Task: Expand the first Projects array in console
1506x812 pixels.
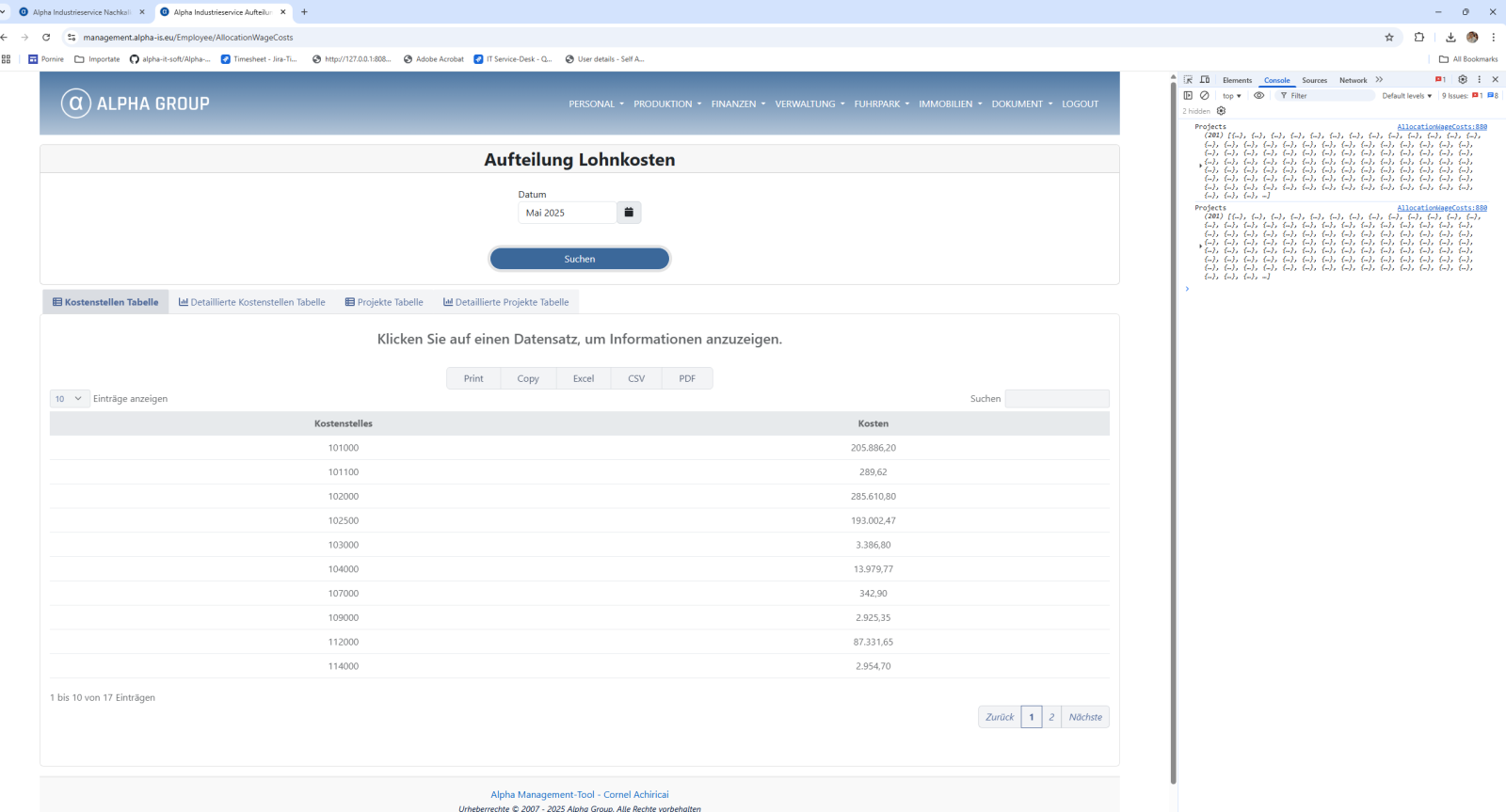Action: 1201,166
